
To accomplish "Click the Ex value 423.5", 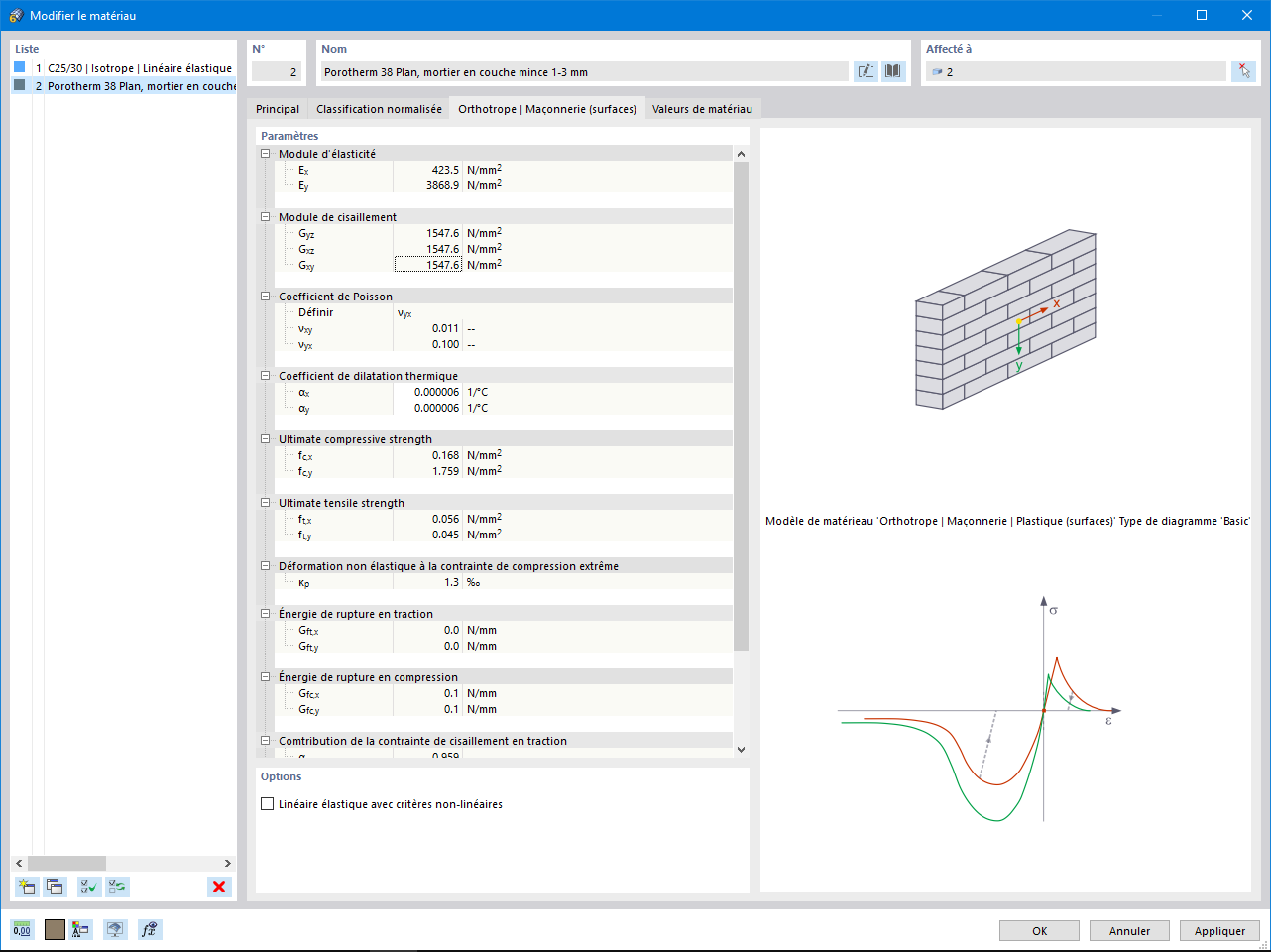I will (x=427, y=170).
